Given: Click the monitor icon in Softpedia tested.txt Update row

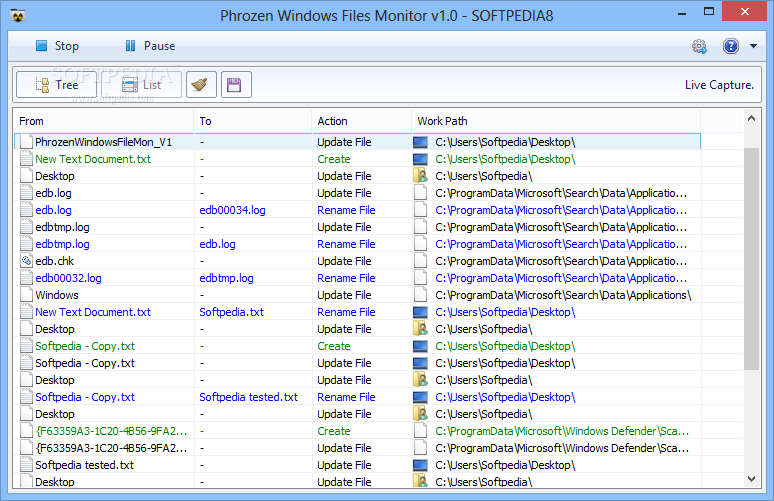Looking at the screenshot, I should point(420,465).
